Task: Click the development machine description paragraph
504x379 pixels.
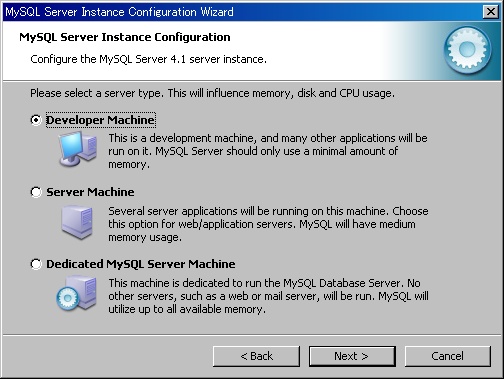Action: pyautogui.click(x=268, y=151)
